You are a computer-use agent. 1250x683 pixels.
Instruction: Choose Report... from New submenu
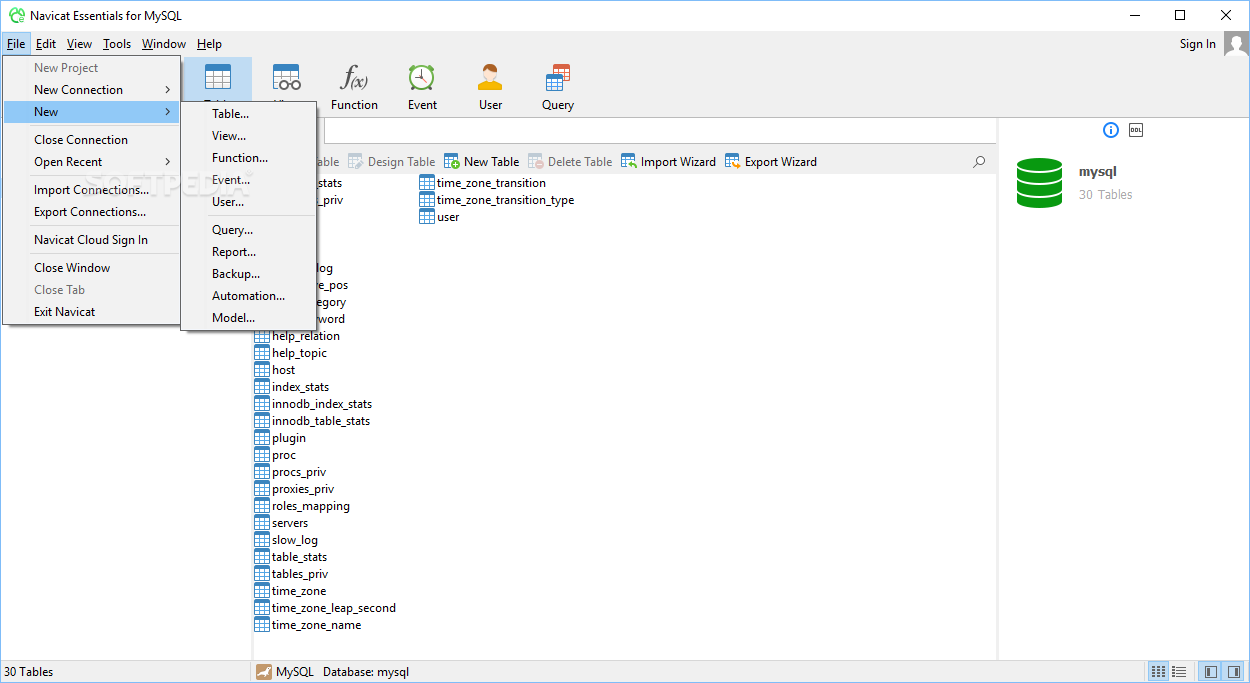[248, 252]
